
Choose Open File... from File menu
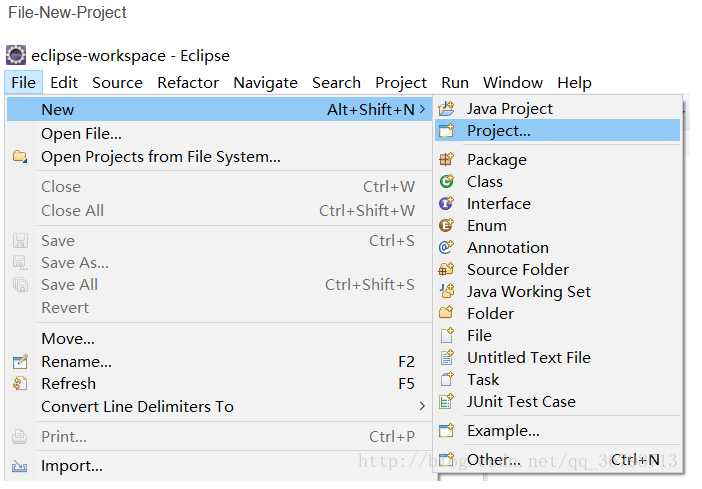click(x=219, y=133)
